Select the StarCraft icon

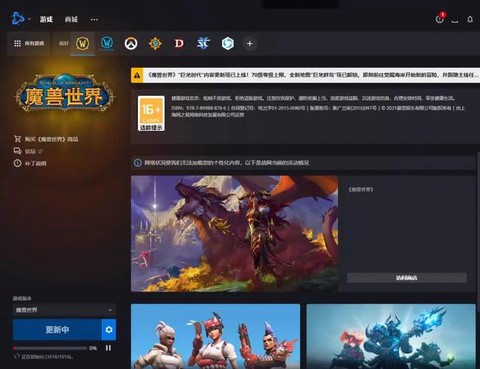(203, 43)
